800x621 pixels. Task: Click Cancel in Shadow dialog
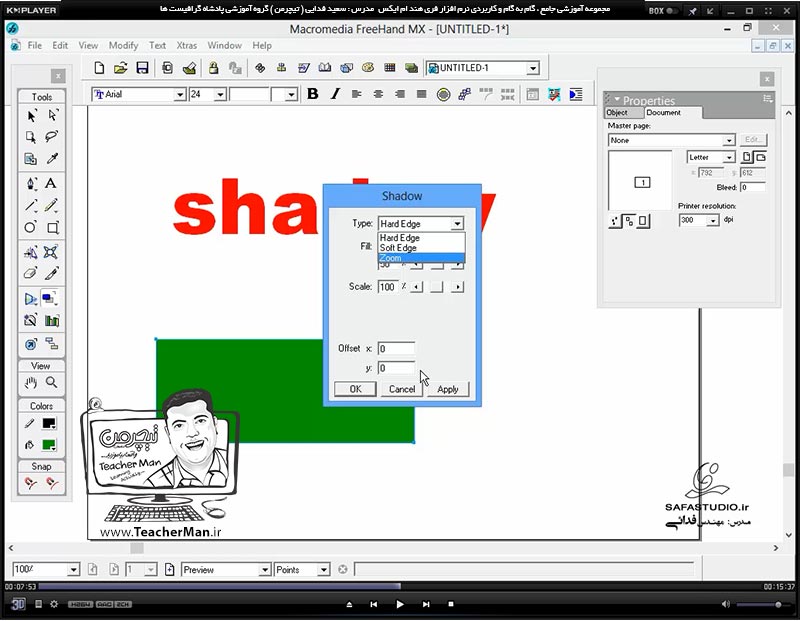pyautogui.click(x=402, y=389)
